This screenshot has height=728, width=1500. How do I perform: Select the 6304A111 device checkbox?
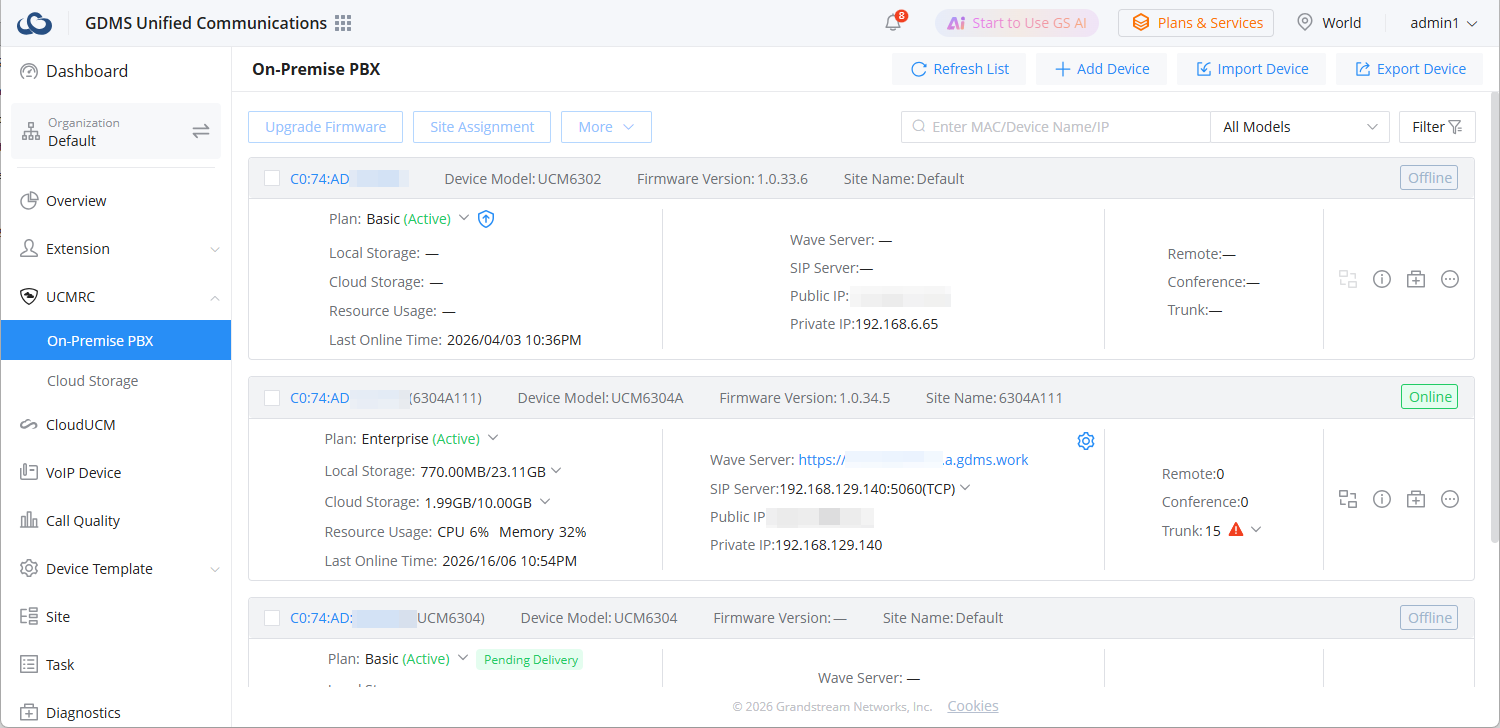click(x=272, y=398)
